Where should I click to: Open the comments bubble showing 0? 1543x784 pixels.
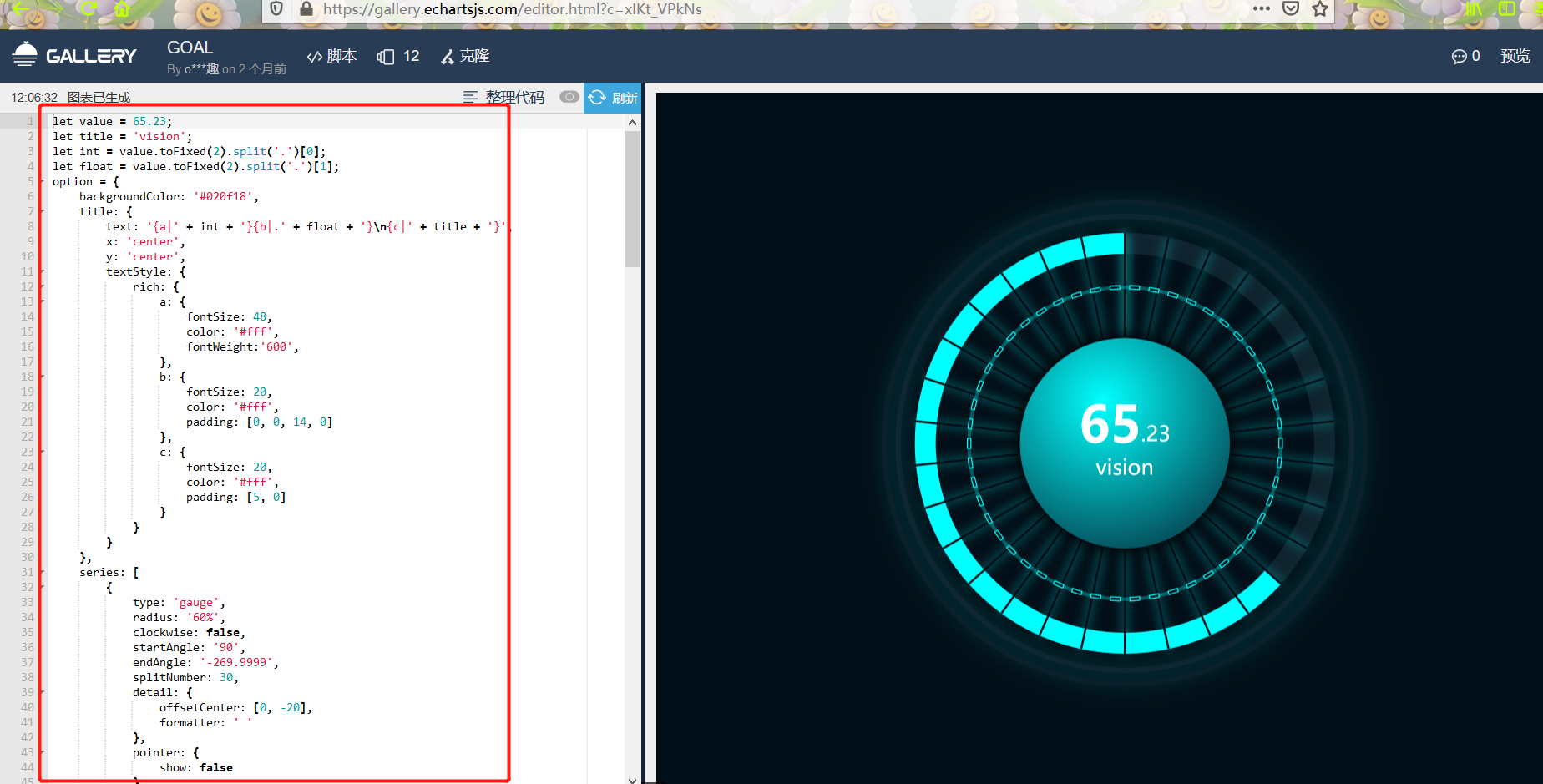click(x=1465, y=56)
